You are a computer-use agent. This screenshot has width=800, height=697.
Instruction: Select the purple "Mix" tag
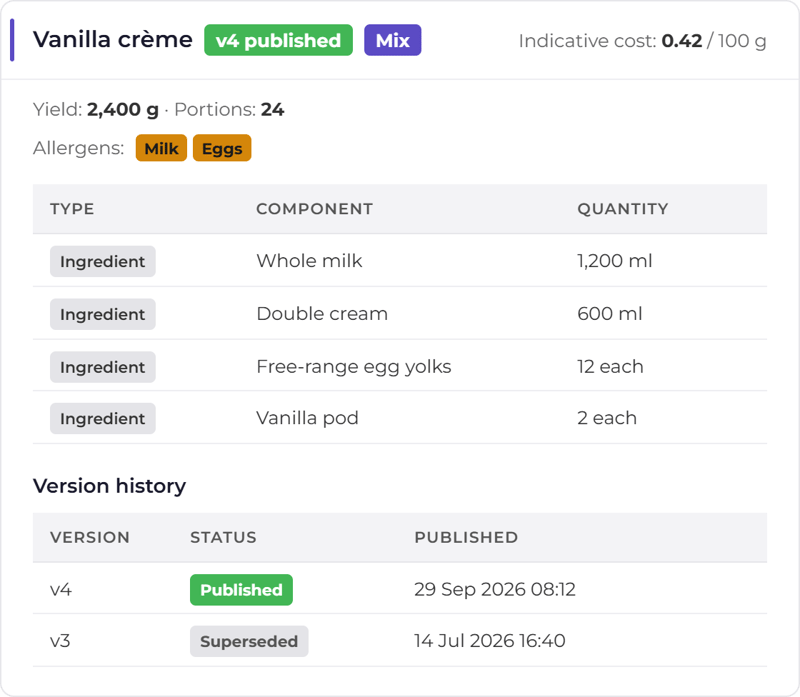point(392,40)
